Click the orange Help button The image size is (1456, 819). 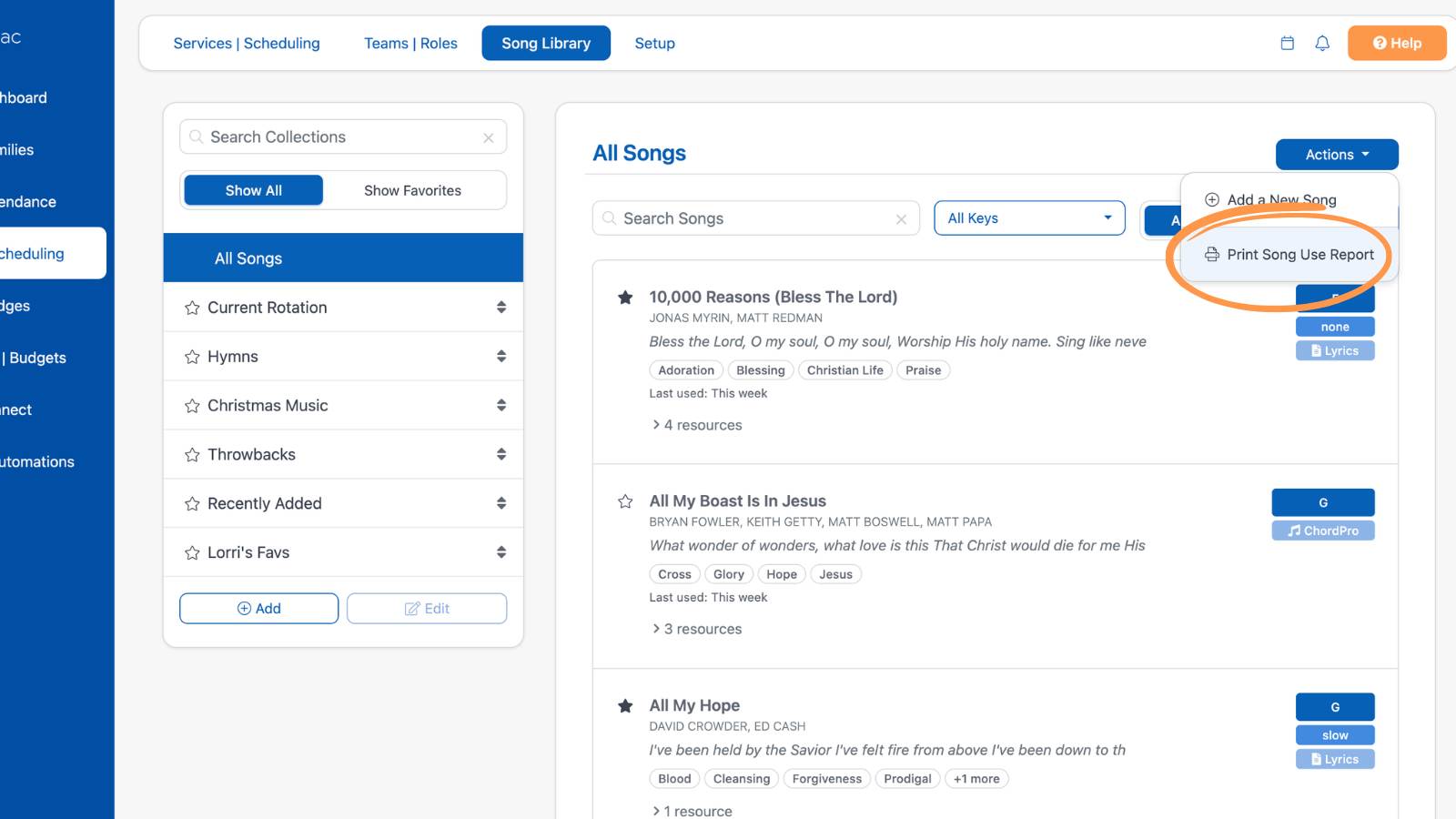[x=1397, y=43]
